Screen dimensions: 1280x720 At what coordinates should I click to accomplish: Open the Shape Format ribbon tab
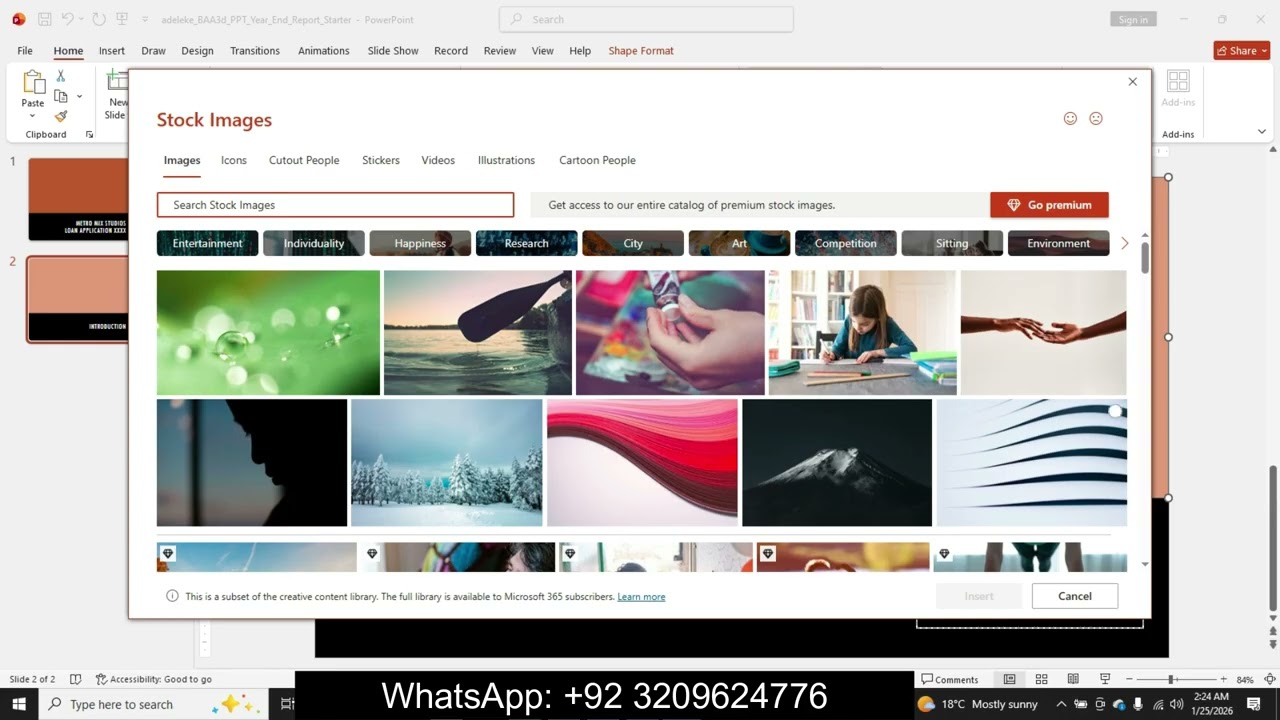pos(641,50)
